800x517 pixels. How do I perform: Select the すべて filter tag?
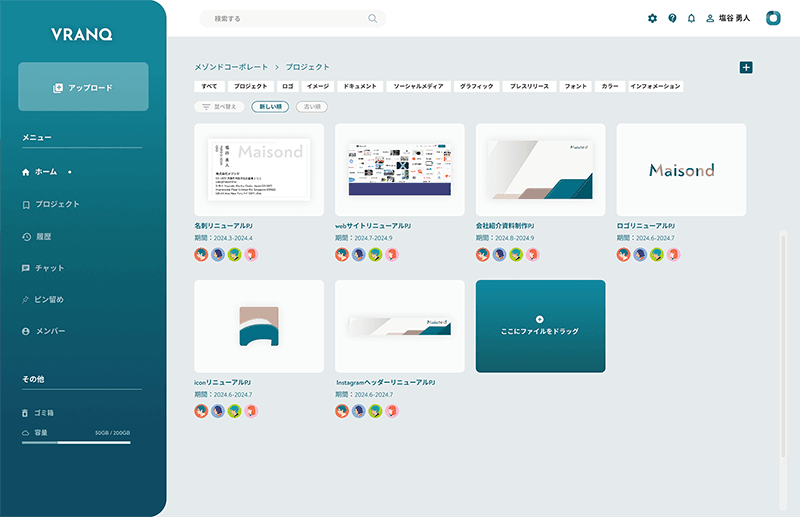(x=209, y=87)
